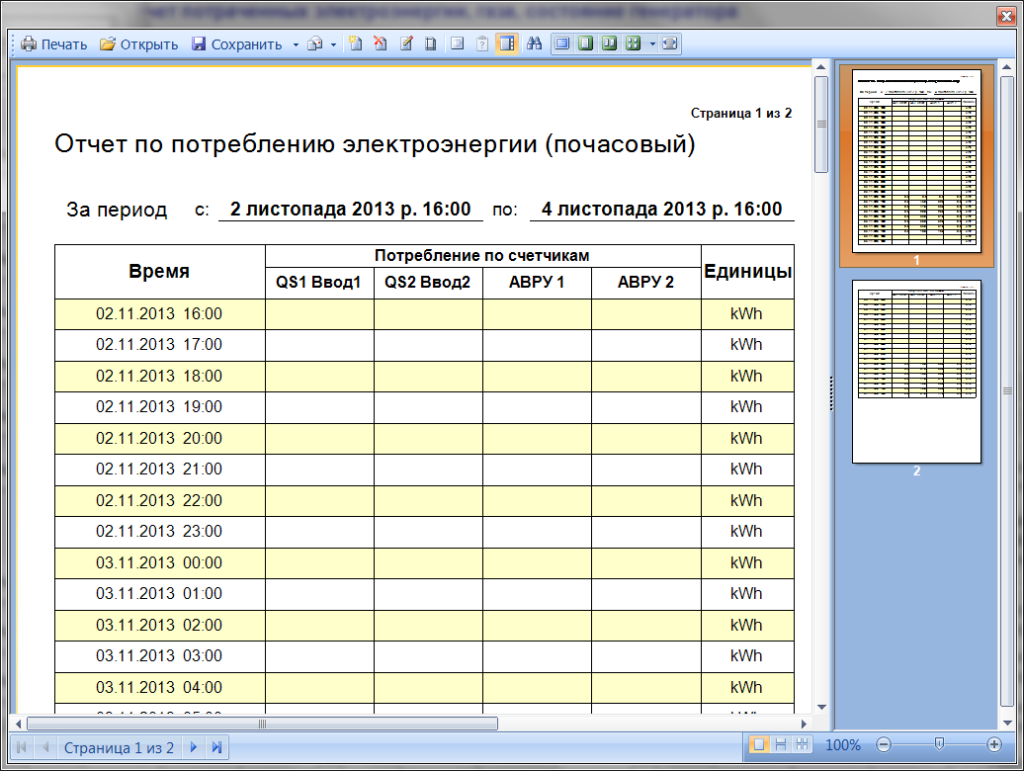Click the send report by e-mail icon
The image size is (1024, 771).
315,44
